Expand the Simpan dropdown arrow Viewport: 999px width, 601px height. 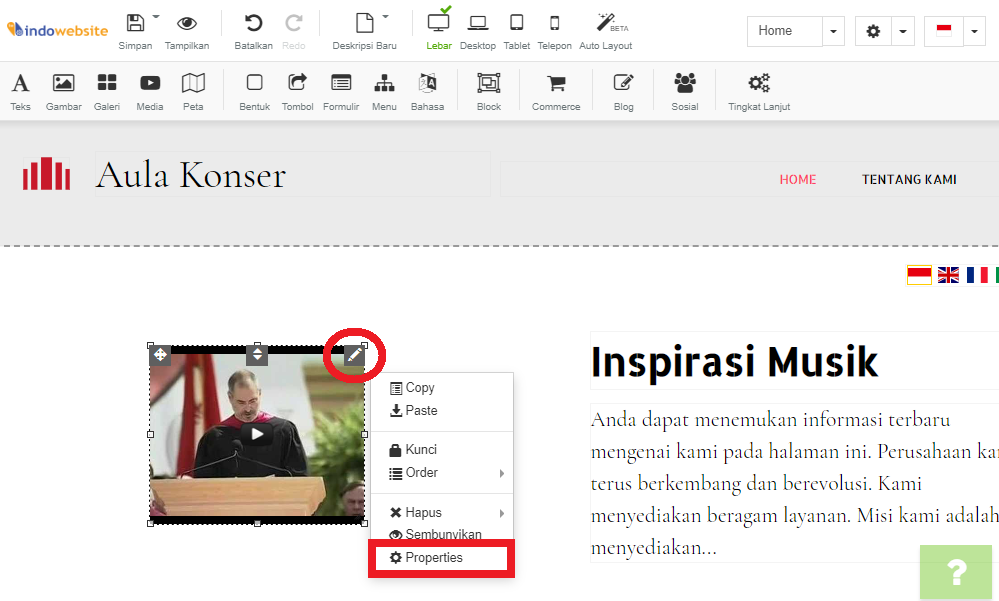coord(156,17)
